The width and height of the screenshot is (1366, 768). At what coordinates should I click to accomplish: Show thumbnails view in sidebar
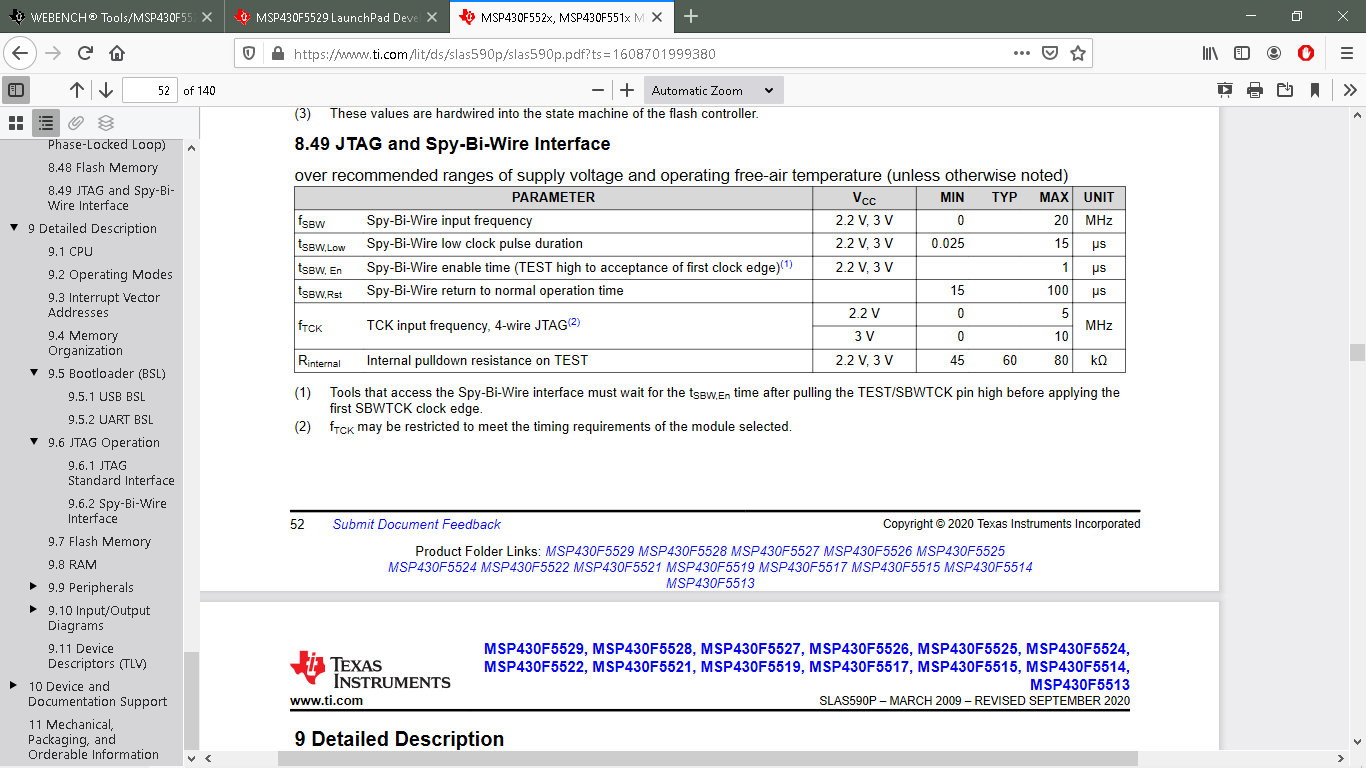pos(16,123)
